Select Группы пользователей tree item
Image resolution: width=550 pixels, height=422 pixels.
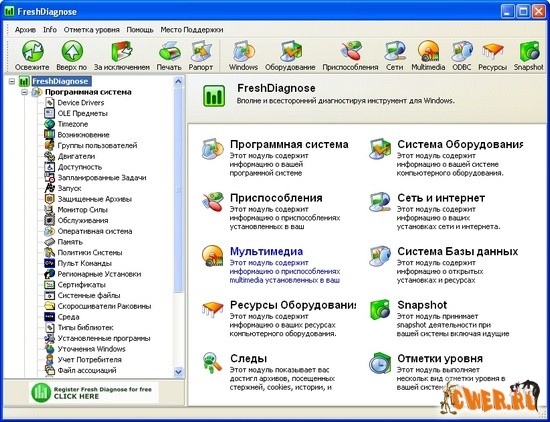pos(97,146)
